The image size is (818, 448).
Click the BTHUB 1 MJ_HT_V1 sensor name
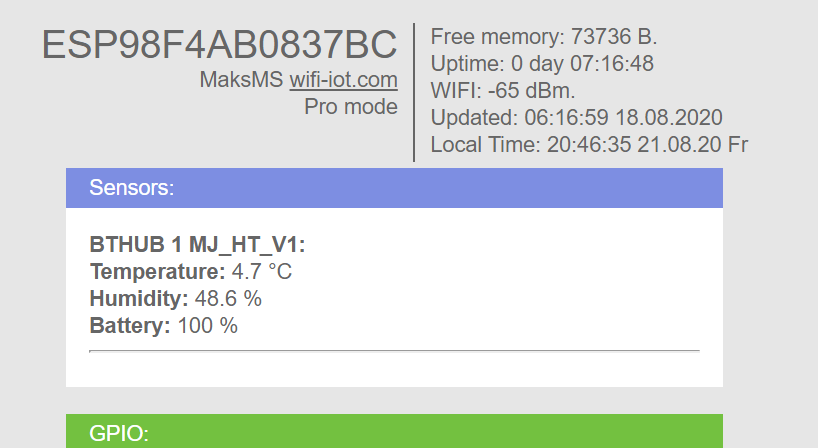tap(198, 245)
